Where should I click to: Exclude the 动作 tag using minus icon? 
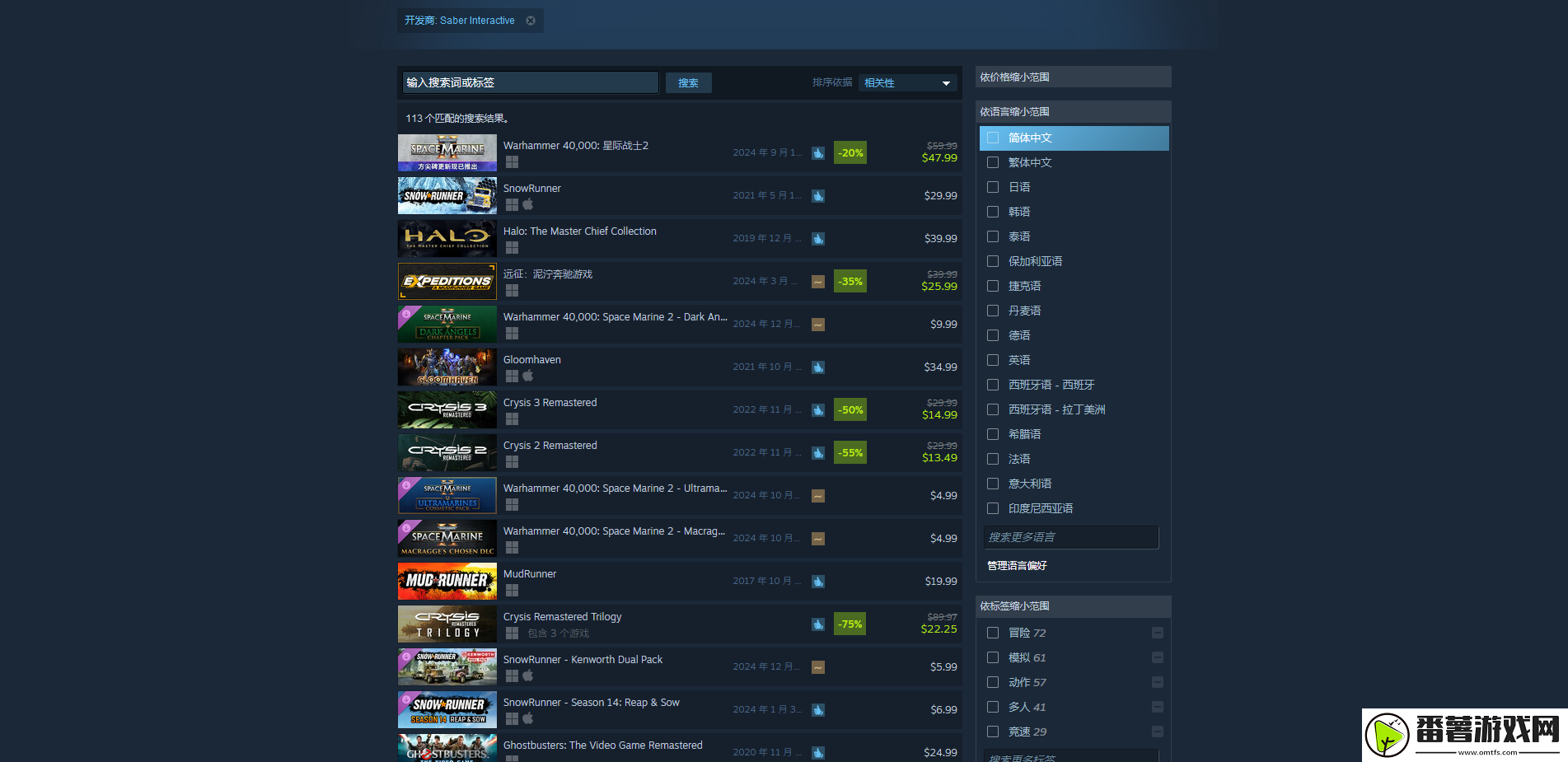1157,682
